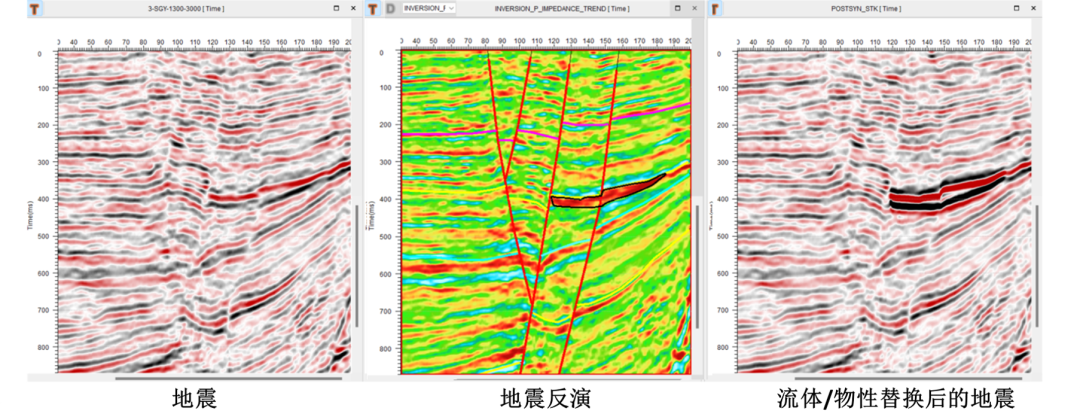
Task: Click the T icon of the POSTSYN_STK window
Action: pyautogui.click(x=716, y=9)
